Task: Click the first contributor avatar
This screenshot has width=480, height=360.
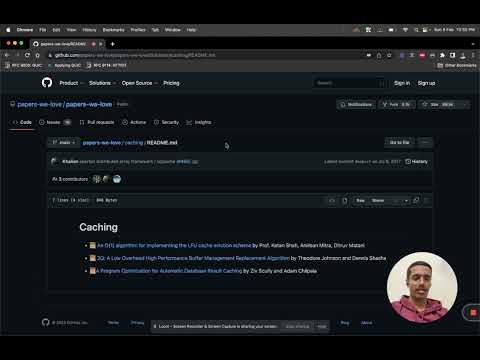Action: tap(97, 179)
